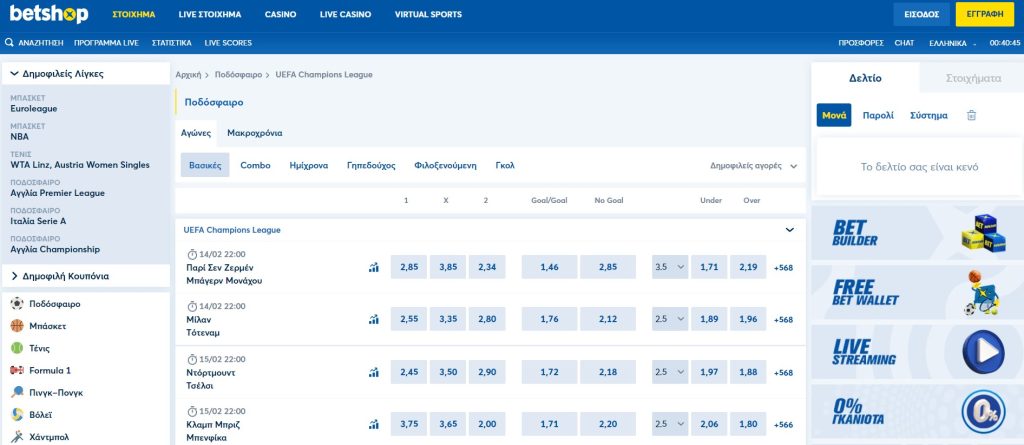Select Πινγκ-Πονγκ paddle icon
The height and width of the screenshot is (445, 1024).
17,392
